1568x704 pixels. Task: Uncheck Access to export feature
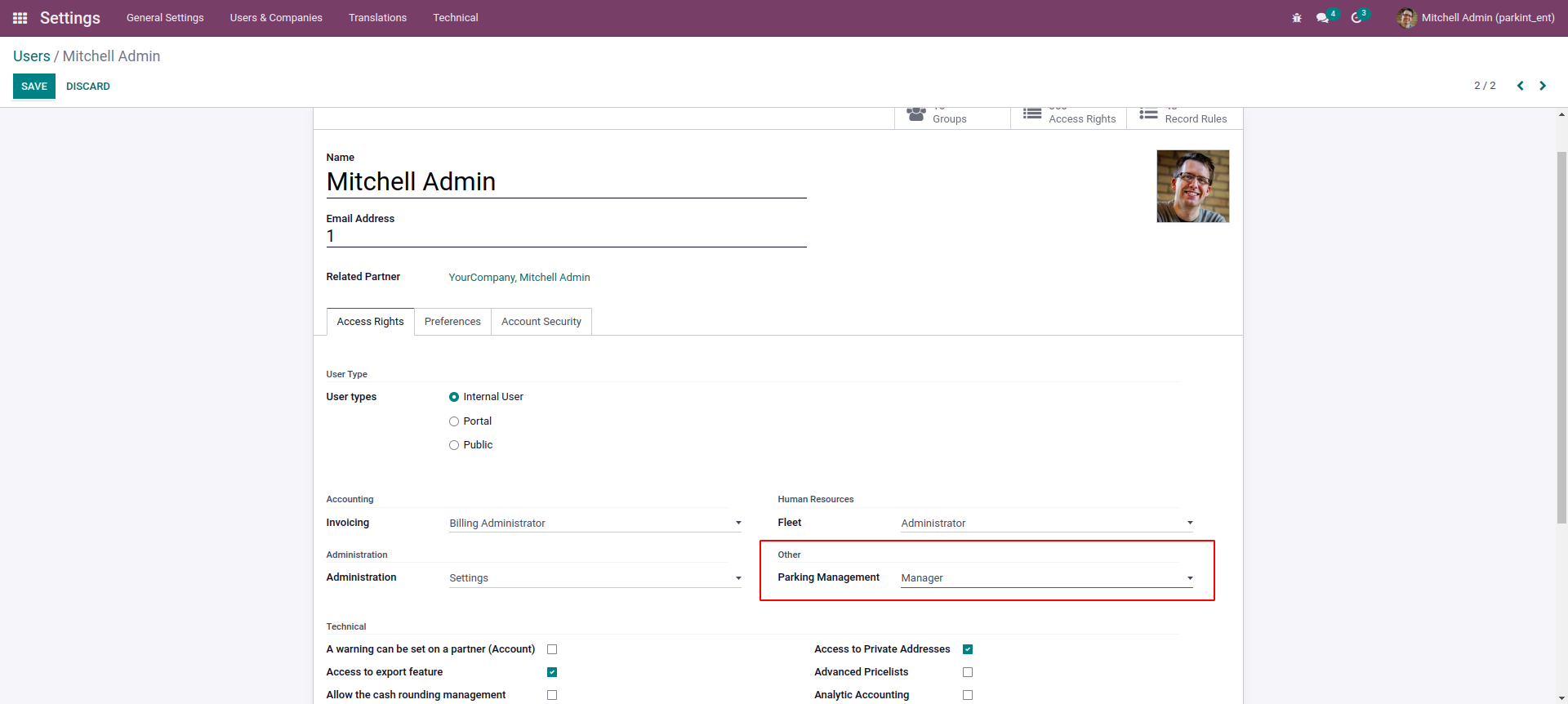[x=552, y=672]
